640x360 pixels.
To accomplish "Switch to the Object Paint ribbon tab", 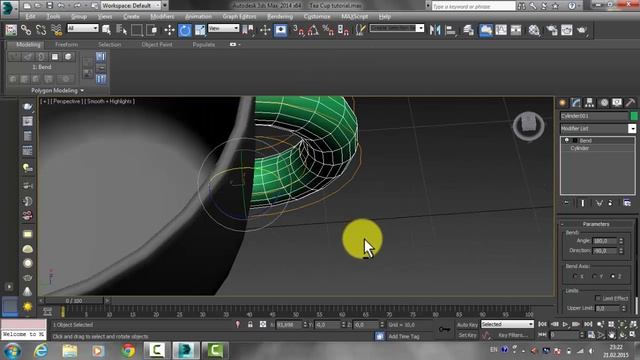I will coord(157,44).
